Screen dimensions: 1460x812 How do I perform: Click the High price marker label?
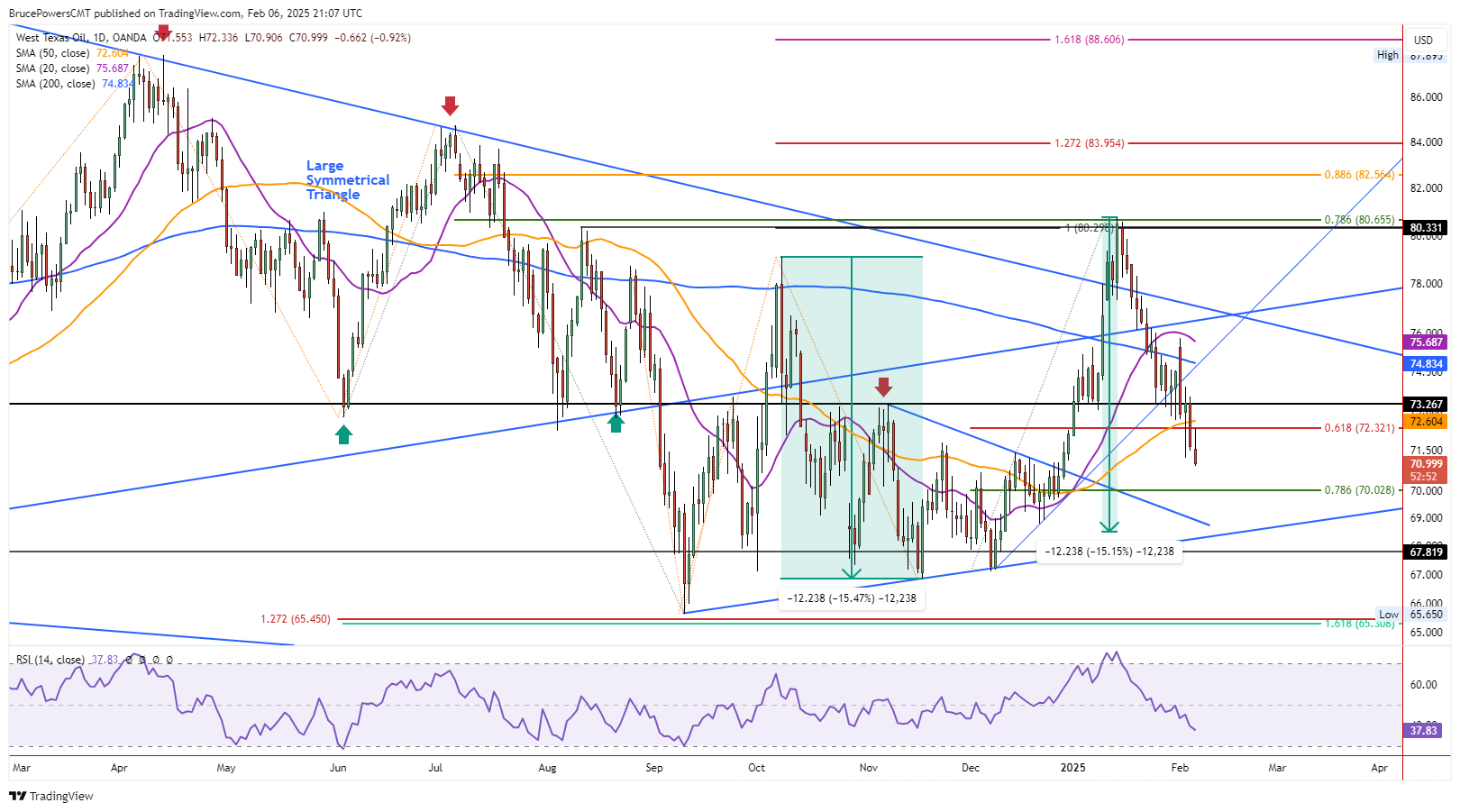[x=1387, y=55]
